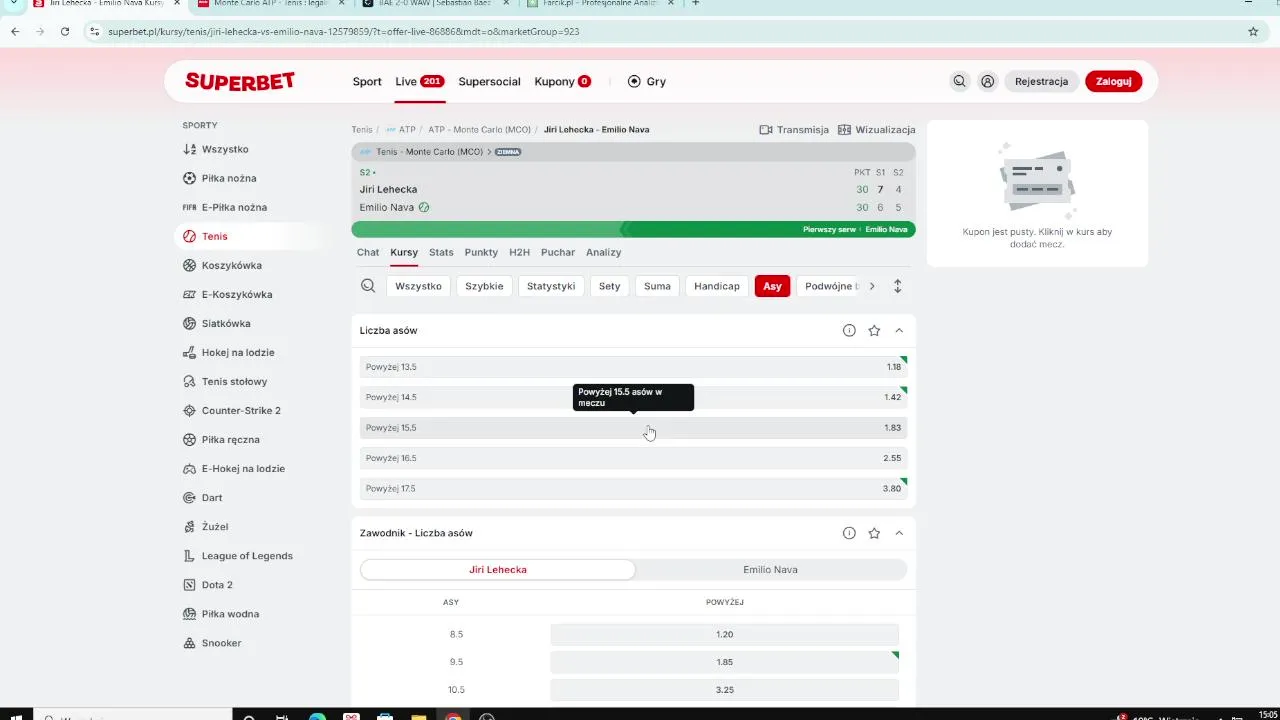Select League of Legends in sidebar
The height and width of the screenshot is (720, 1280).
tap(249, 555)
